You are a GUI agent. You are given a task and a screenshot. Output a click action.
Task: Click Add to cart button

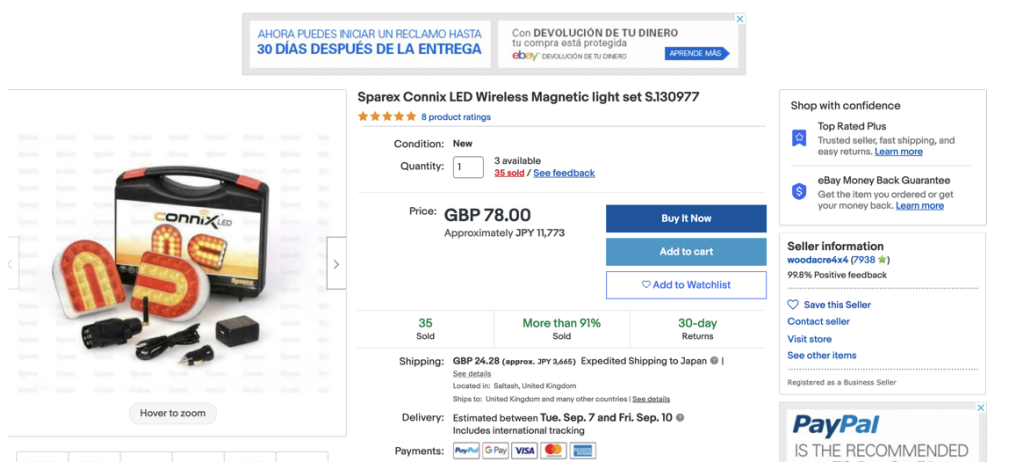click(x=686, y=252)
